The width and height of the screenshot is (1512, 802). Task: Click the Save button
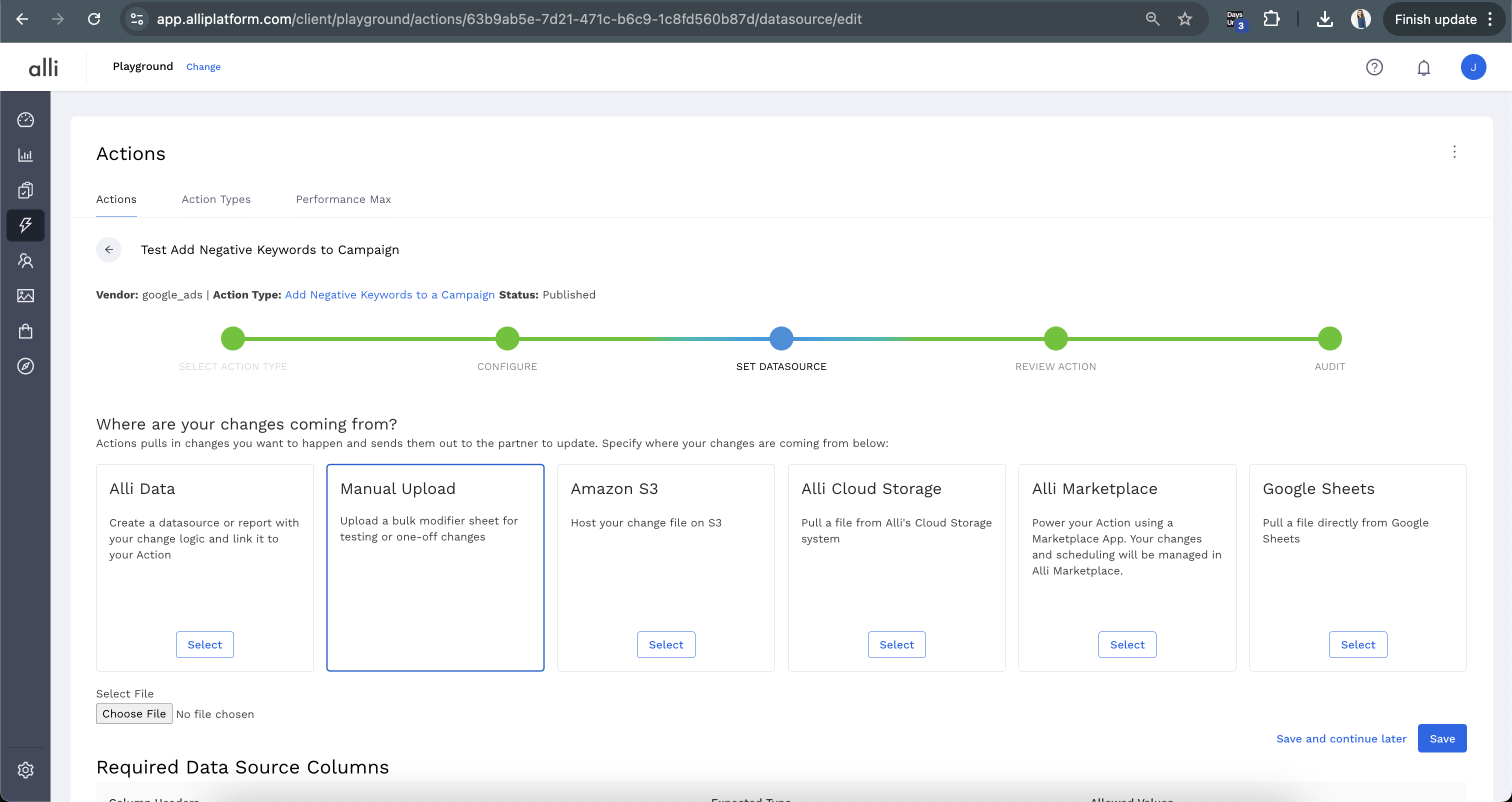(x=1441, y=738)
